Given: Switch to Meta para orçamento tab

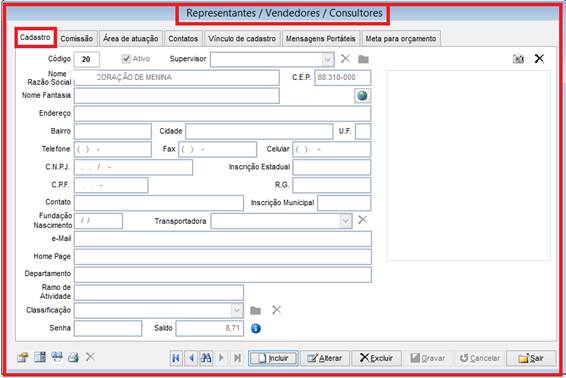Looking at the screenshot, I should coord(401,38).
